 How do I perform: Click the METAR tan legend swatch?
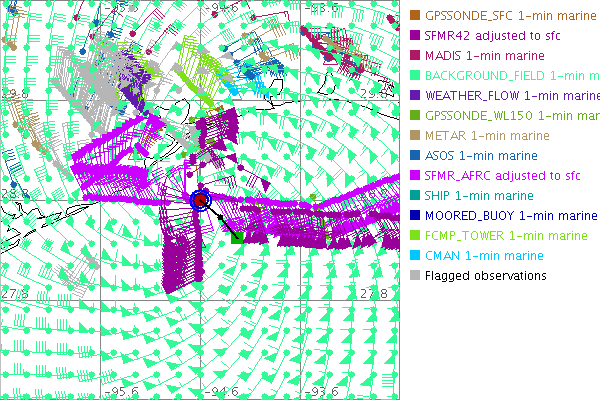(415, 135)
